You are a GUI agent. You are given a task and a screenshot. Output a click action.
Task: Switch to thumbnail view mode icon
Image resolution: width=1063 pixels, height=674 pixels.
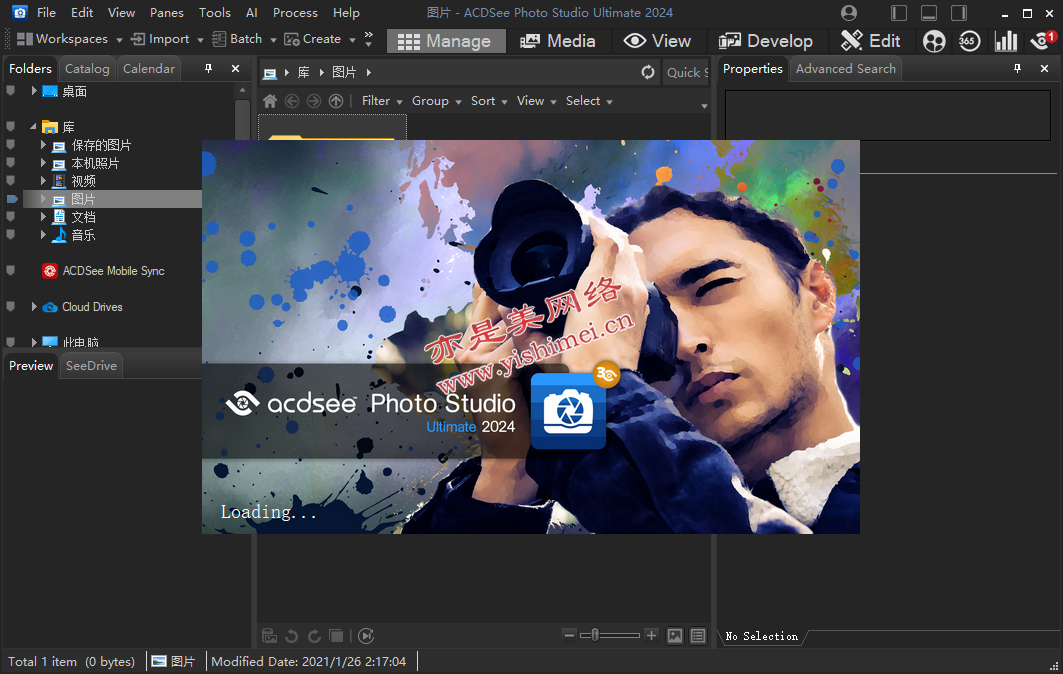(675, 636)
